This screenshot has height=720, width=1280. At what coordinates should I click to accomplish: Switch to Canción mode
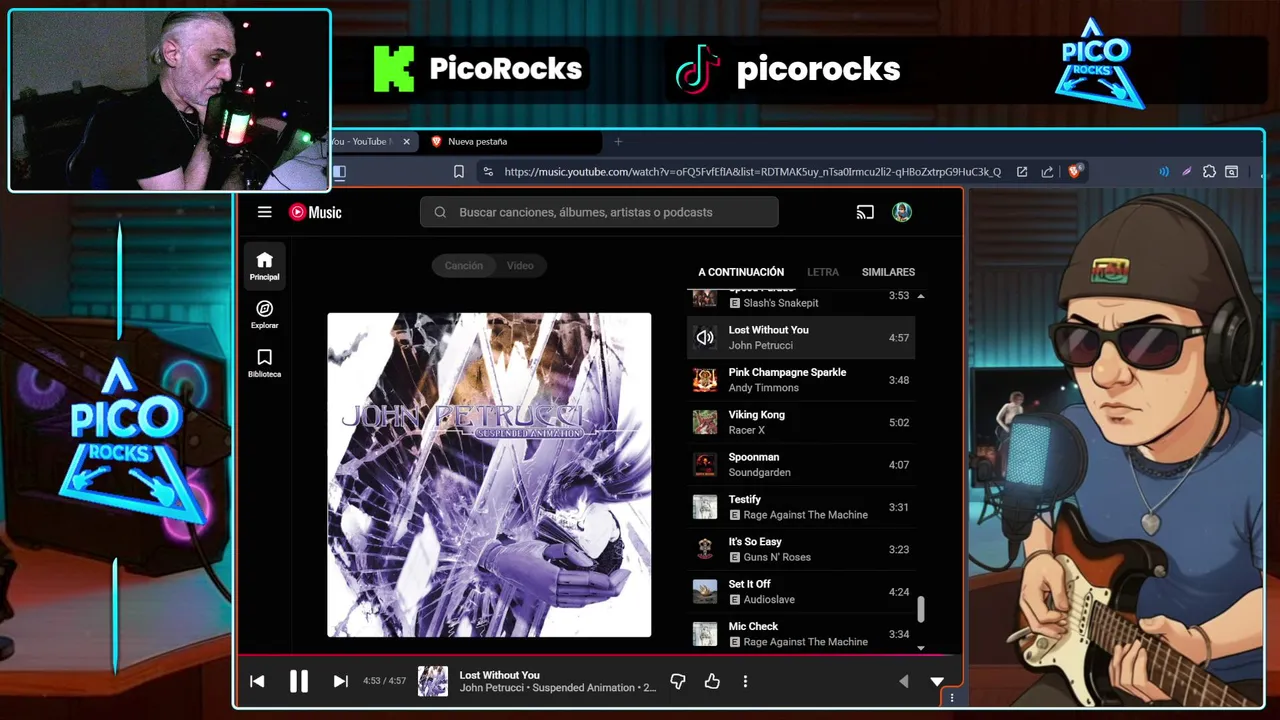click(x=464, y=266)
